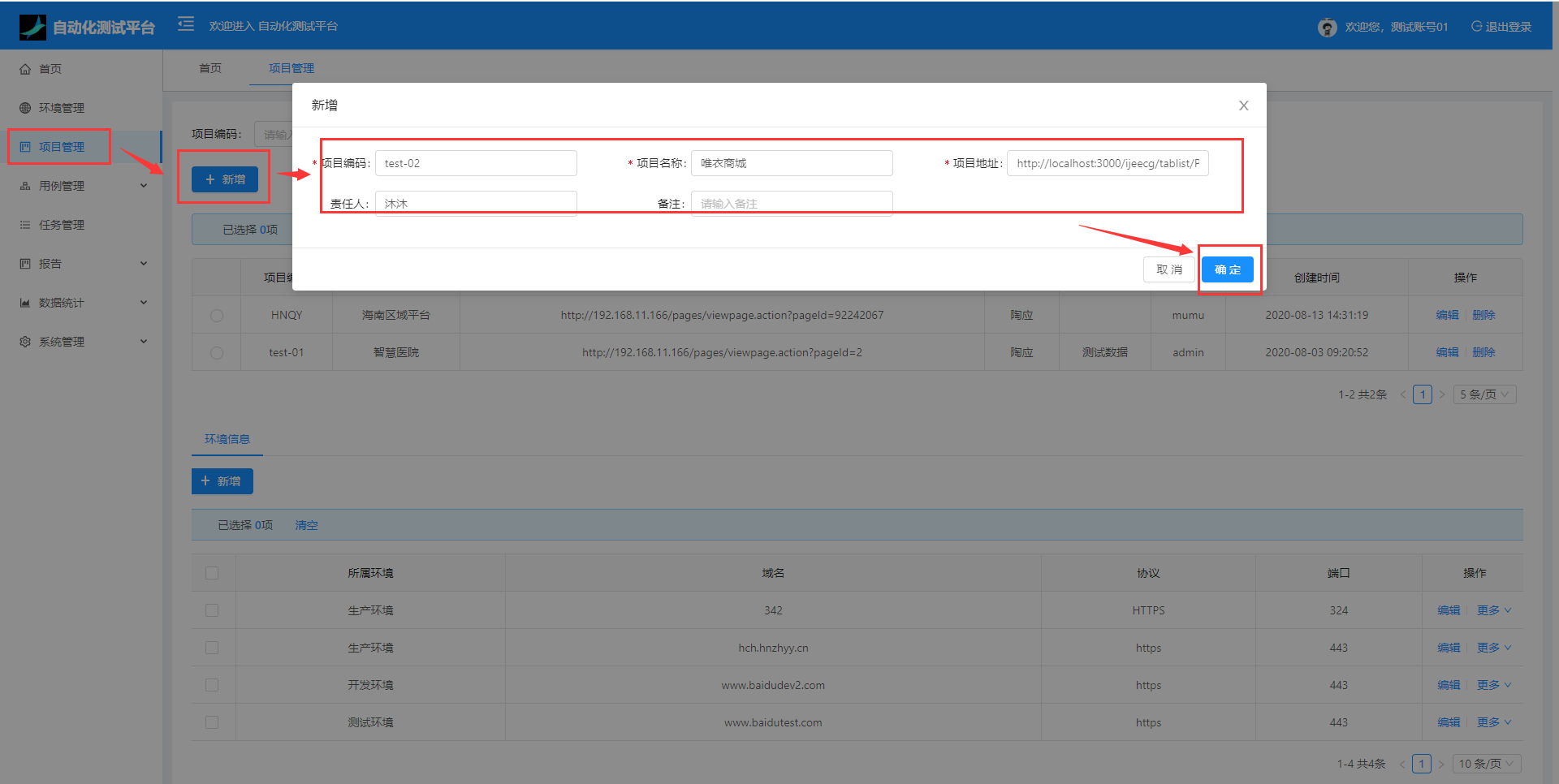
Task: Click the 项目编码 input with test-02
Action: coord(476,163)
